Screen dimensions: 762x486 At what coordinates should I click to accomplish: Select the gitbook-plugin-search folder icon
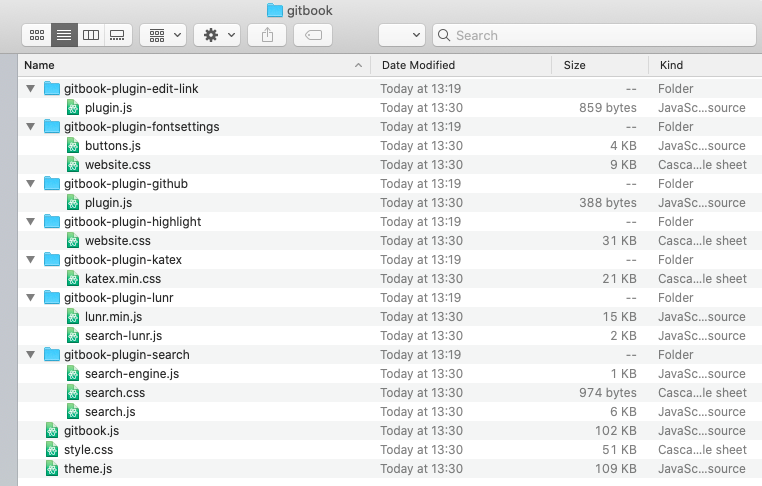(x=52, y=355)
